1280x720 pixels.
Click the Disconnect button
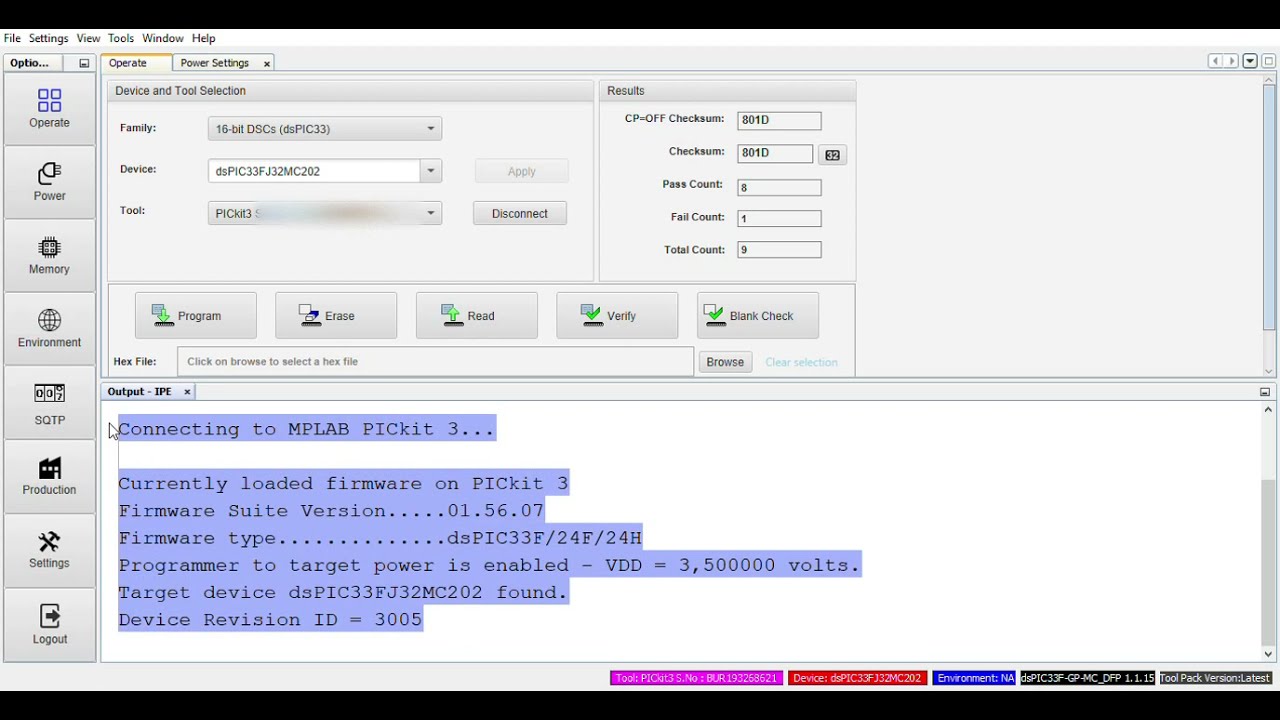click(520, 214)
